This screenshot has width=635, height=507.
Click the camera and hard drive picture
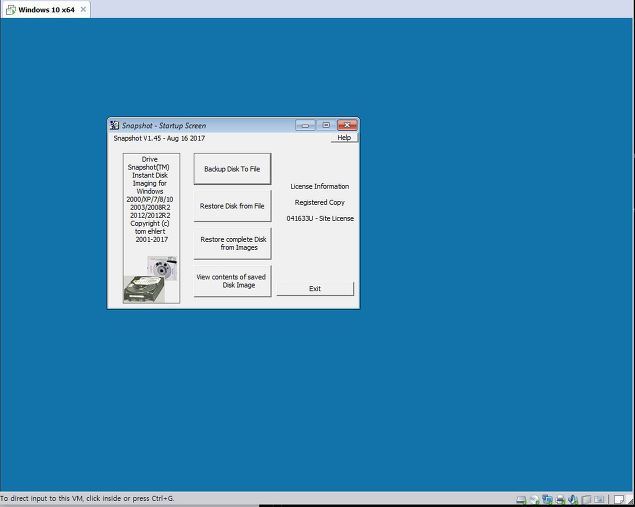tap(151, 279)
